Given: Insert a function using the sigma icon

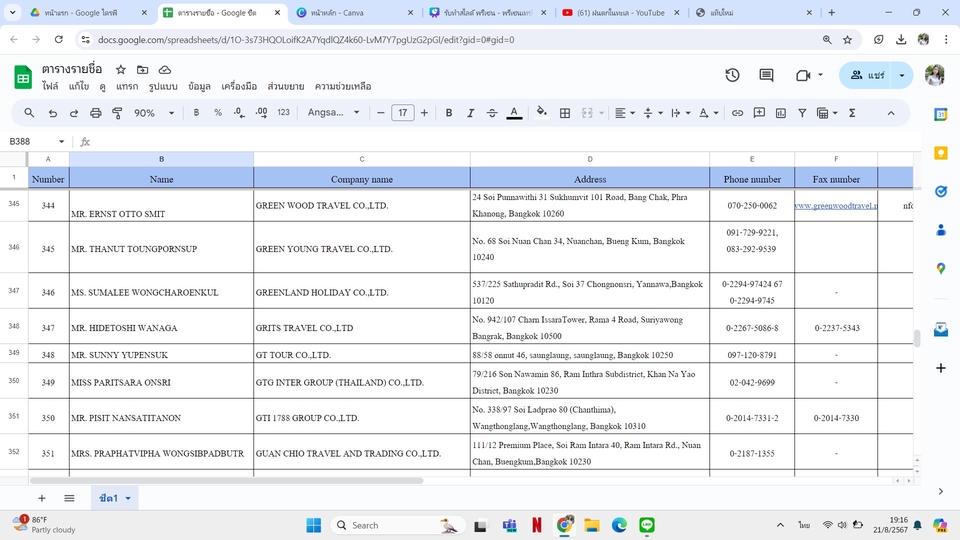Looking at the screenshot, I should point(852,113).
